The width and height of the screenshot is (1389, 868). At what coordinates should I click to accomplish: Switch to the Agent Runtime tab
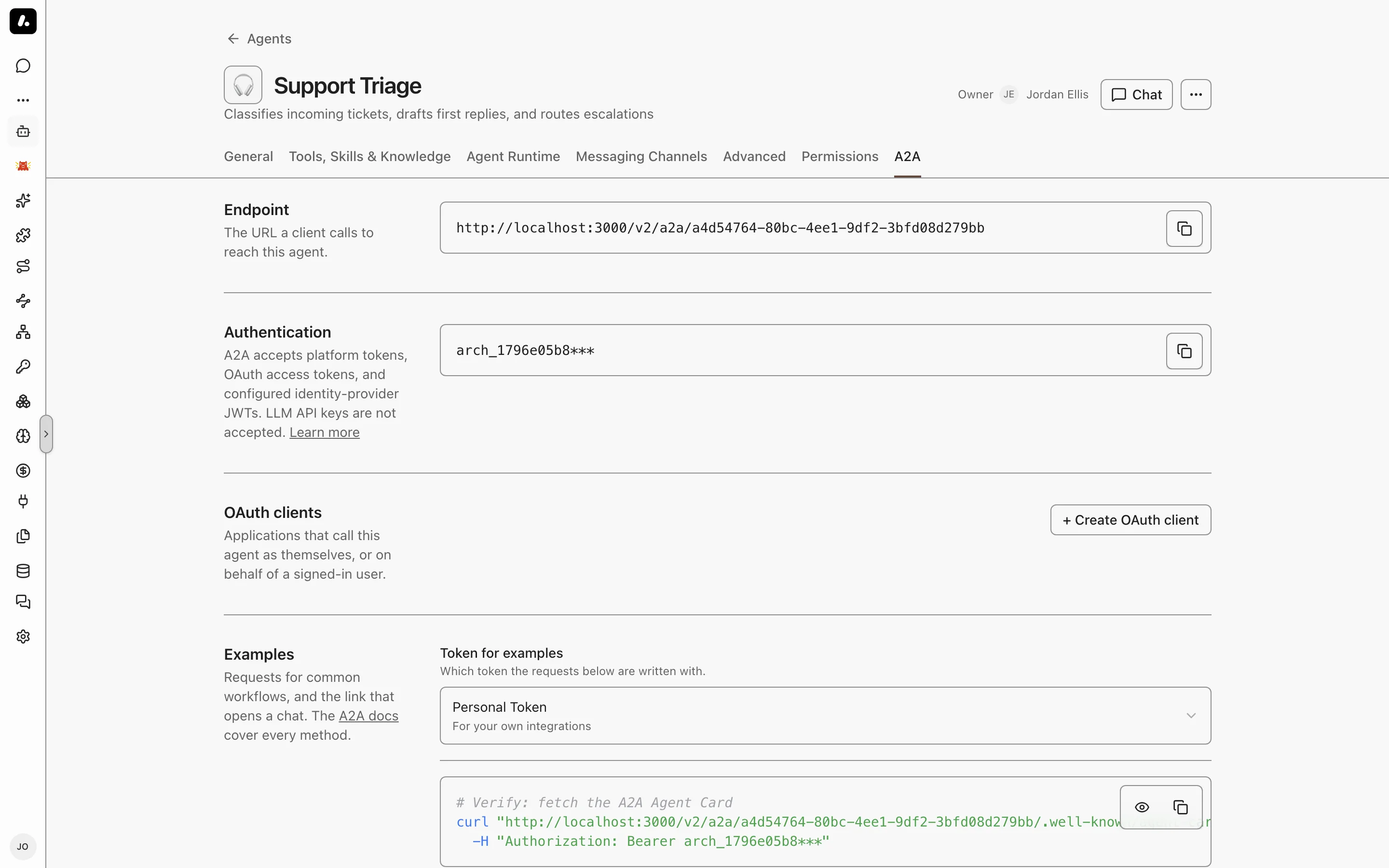pos(513,157)
